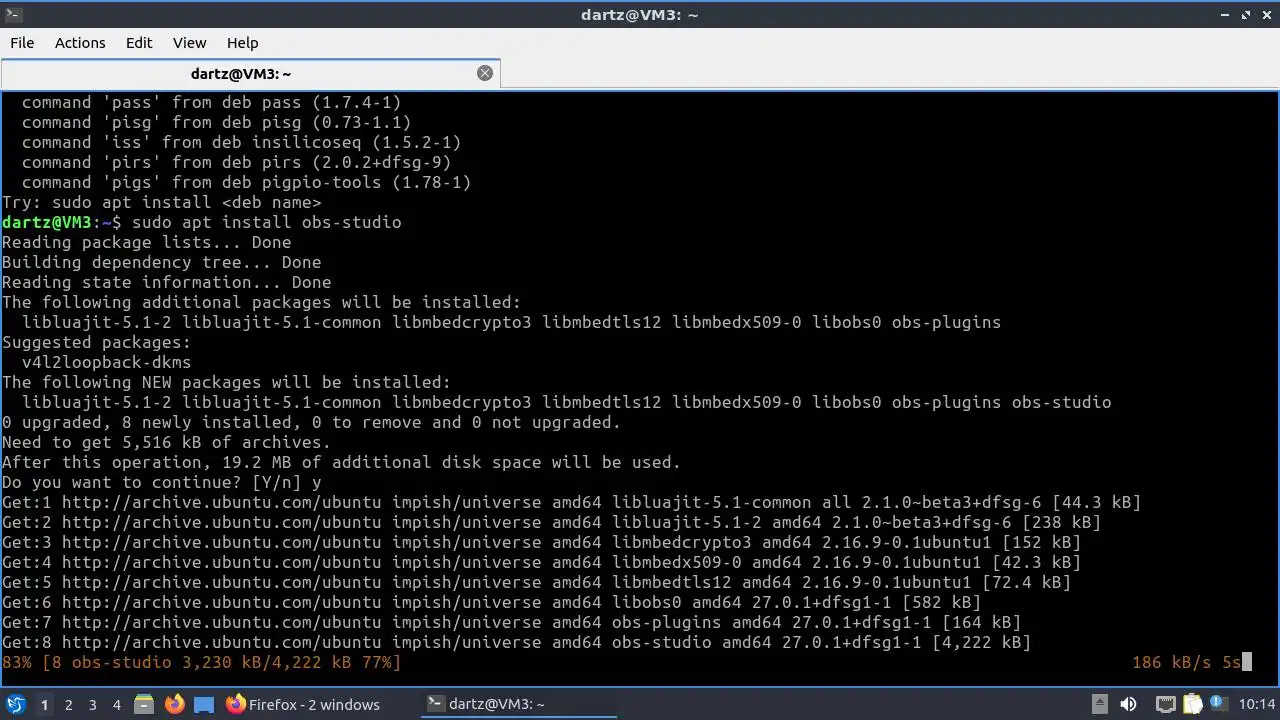Image resolution: width=1280 pixels, height=720 pixels.
Task: Click the removable media eject tray icon
Action: click(x=1099, y=704)
